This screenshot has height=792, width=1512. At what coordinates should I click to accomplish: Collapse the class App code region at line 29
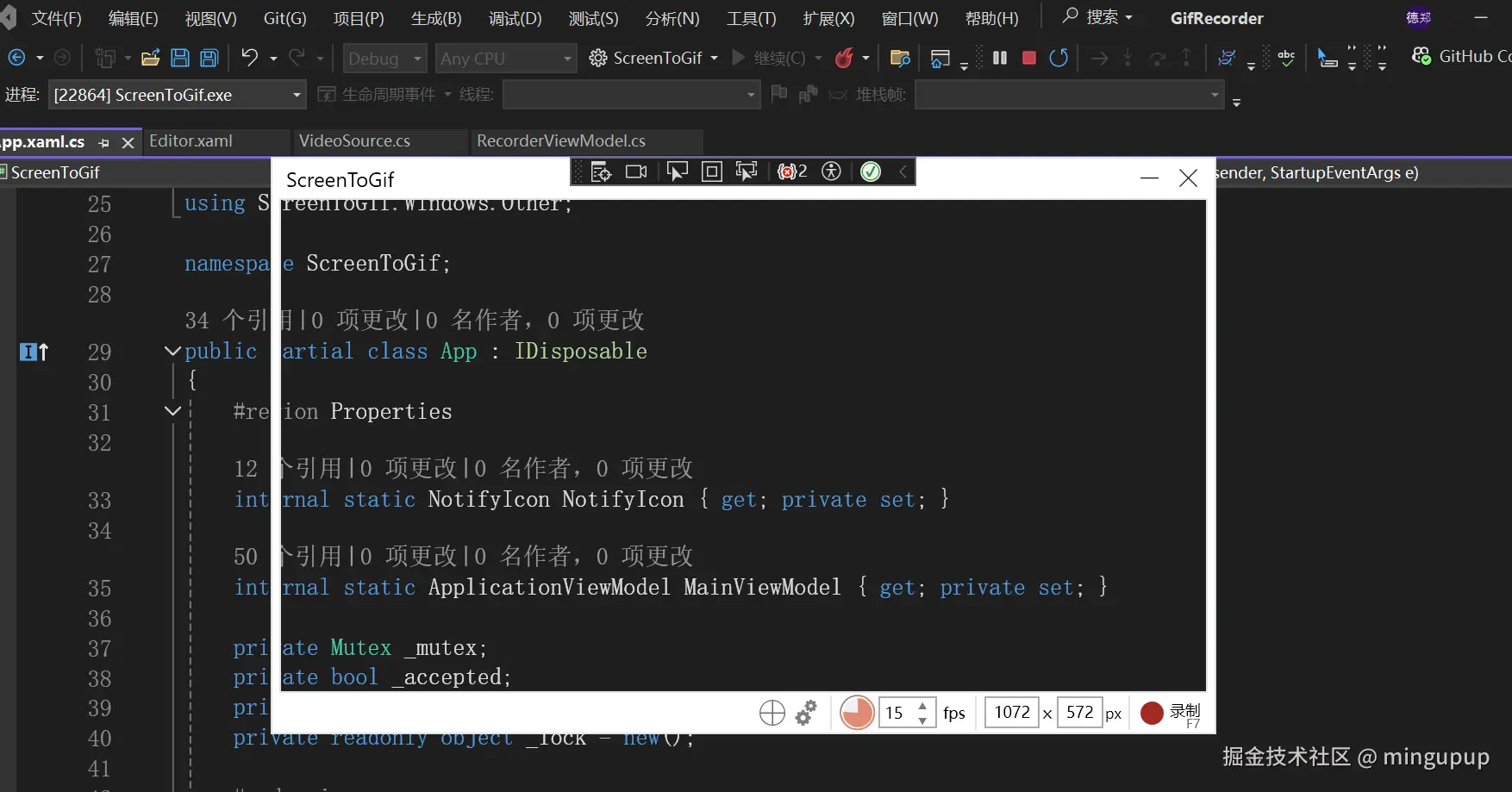click(172, 351)
